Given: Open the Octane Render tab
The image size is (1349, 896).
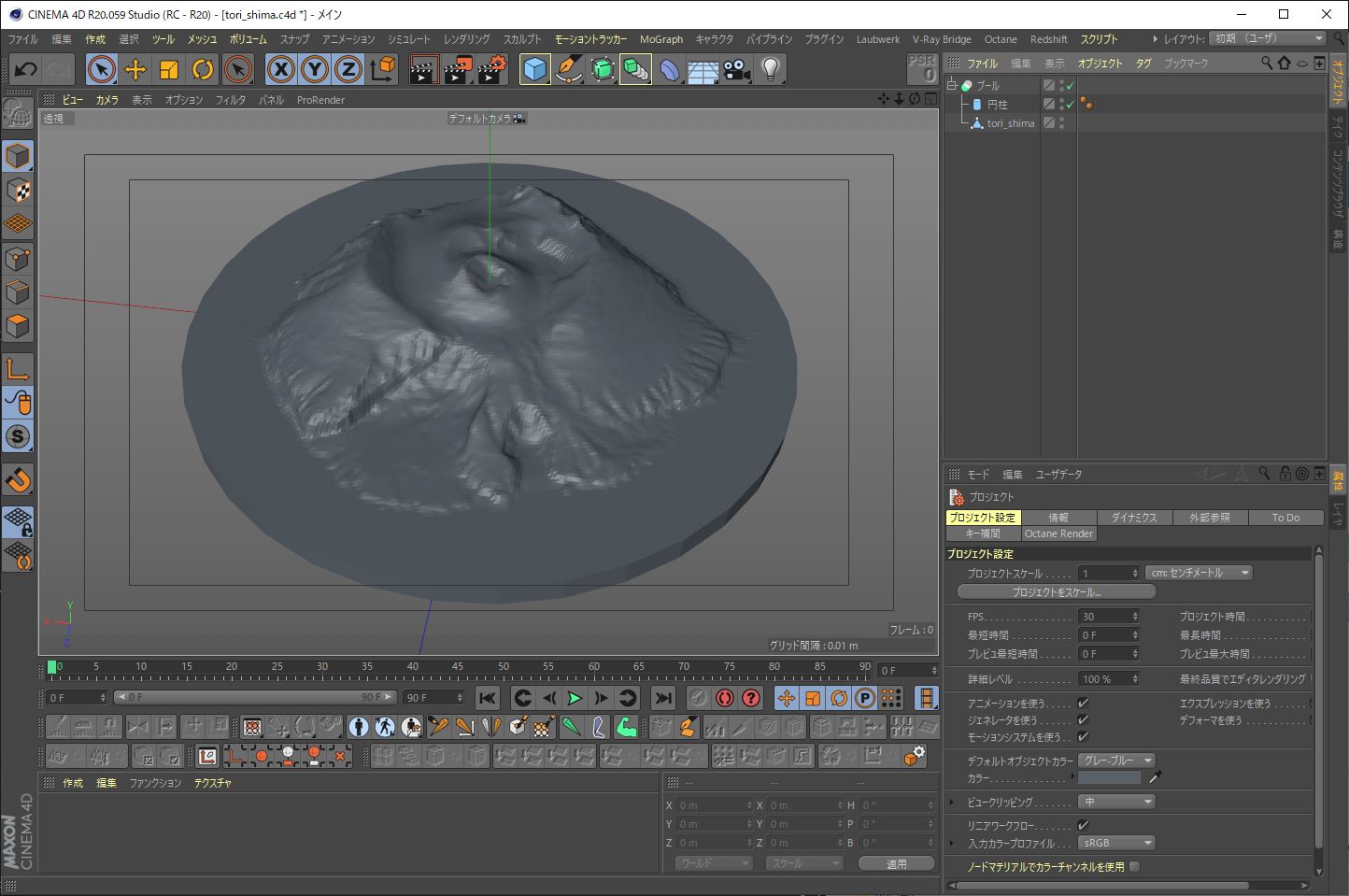Looking at the screenshot, I should [x=1058, y=533].
